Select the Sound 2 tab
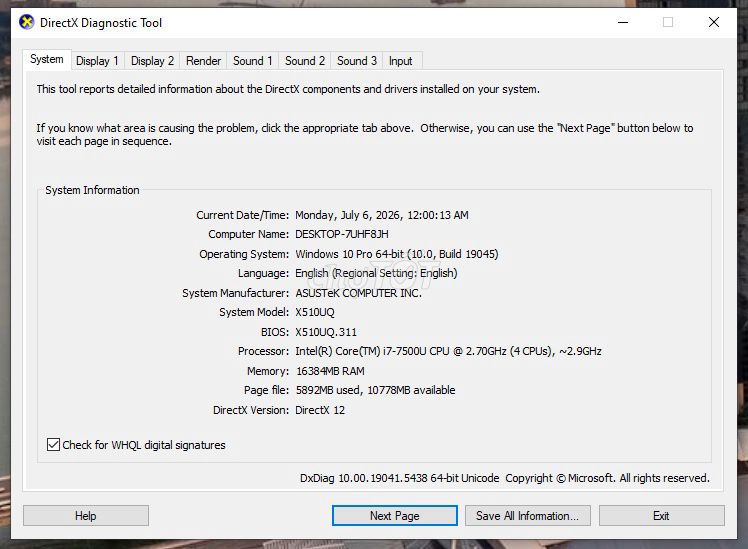The width and height of the screenshot is (748, 549). pyautogui.click(x=305, y=61)
